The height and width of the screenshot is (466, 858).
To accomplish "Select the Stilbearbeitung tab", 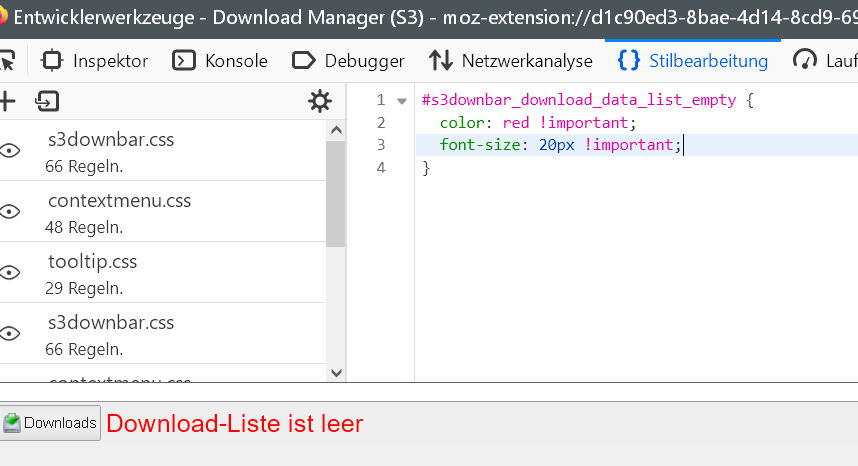I will (693, 61).
